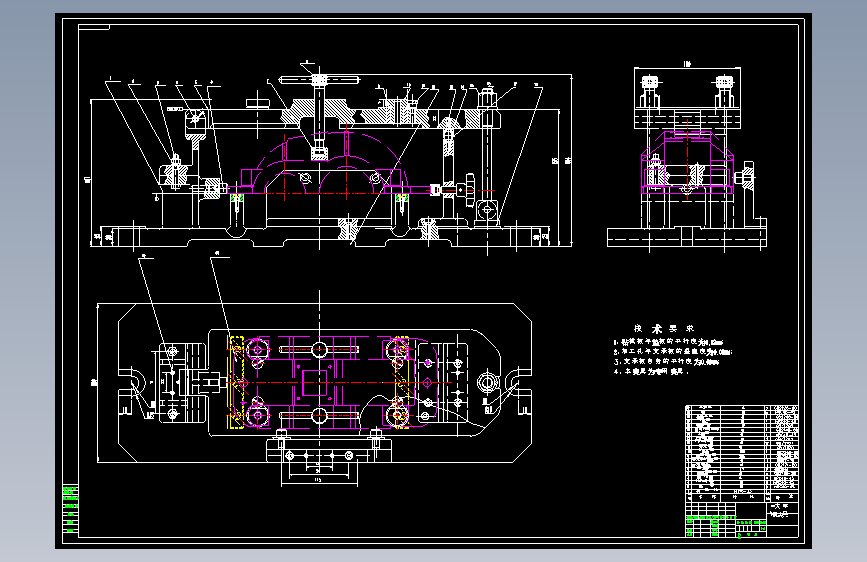This screenshot has width=867, height=562.
Task: Click the 技术要求 heading text
Action: tap(664, 329)
